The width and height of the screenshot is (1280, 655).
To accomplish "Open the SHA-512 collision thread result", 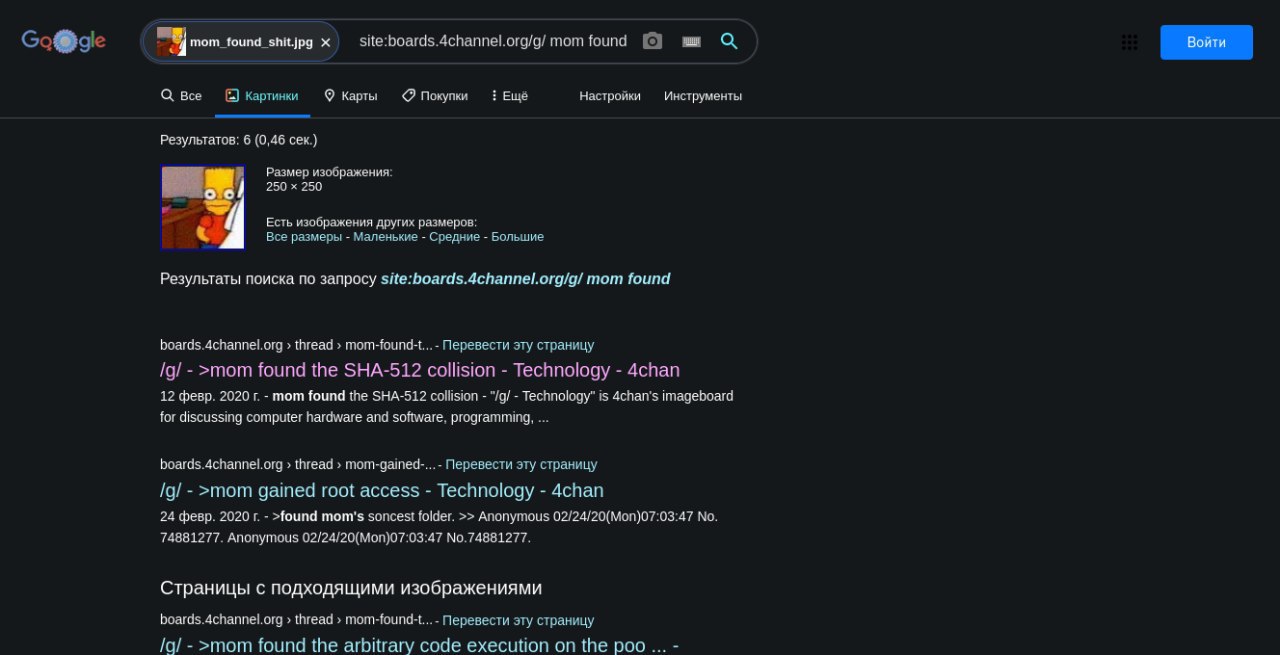I will [x=420, y=370].
